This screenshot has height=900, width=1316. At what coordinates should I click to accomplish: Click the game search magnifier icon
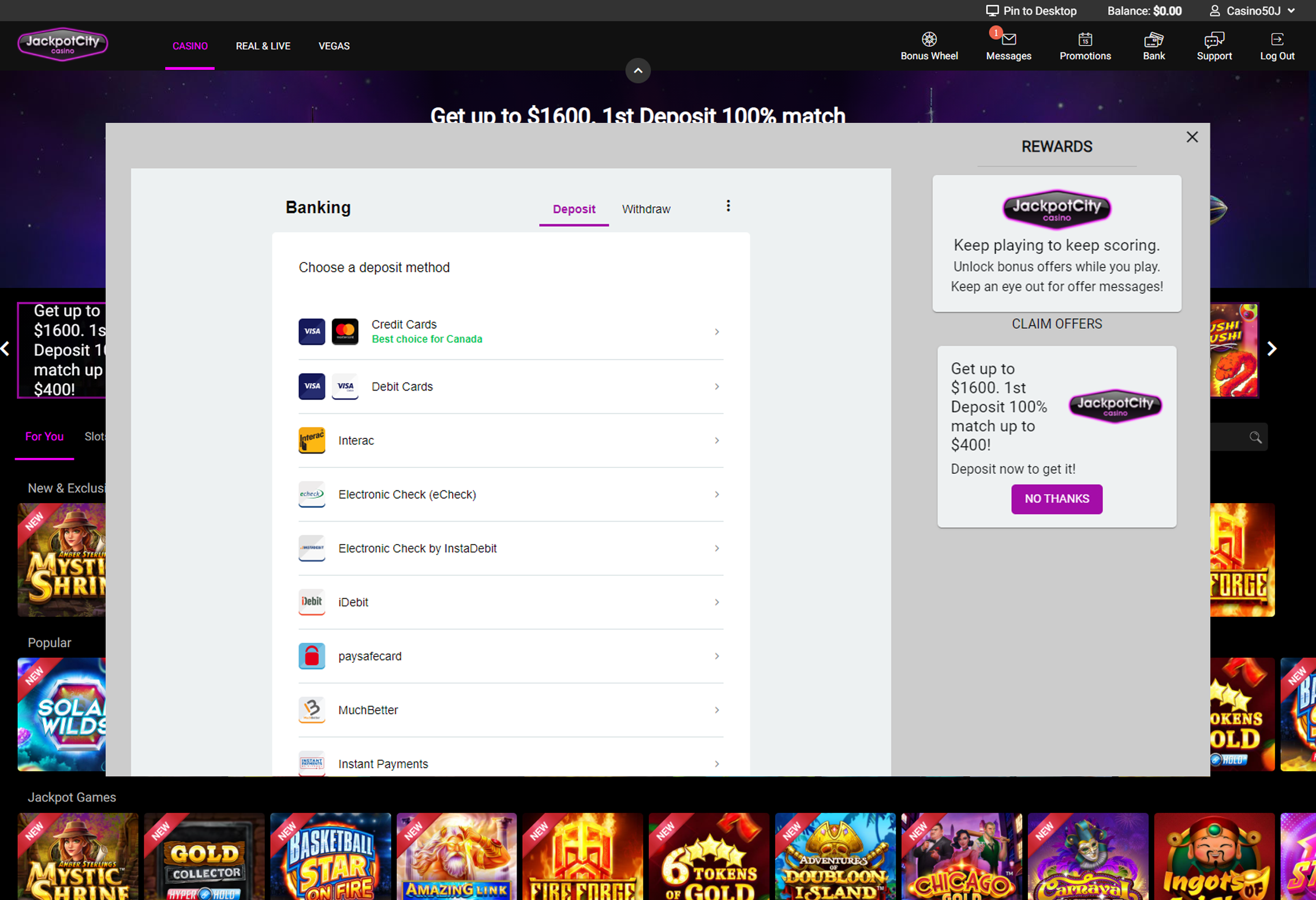tap(1255, 437)
